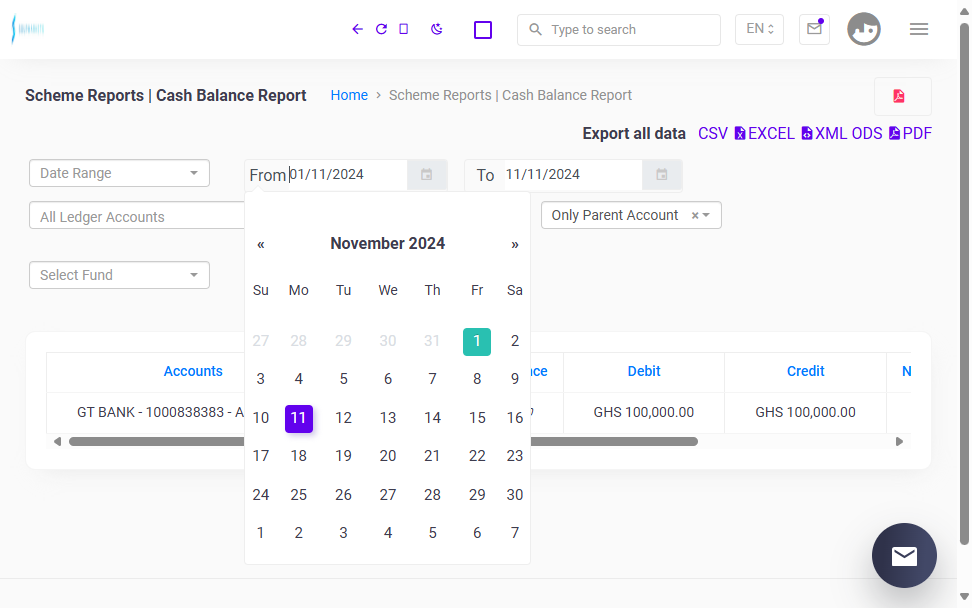
Task: Open the mail notifications icon
Action: 814,29
